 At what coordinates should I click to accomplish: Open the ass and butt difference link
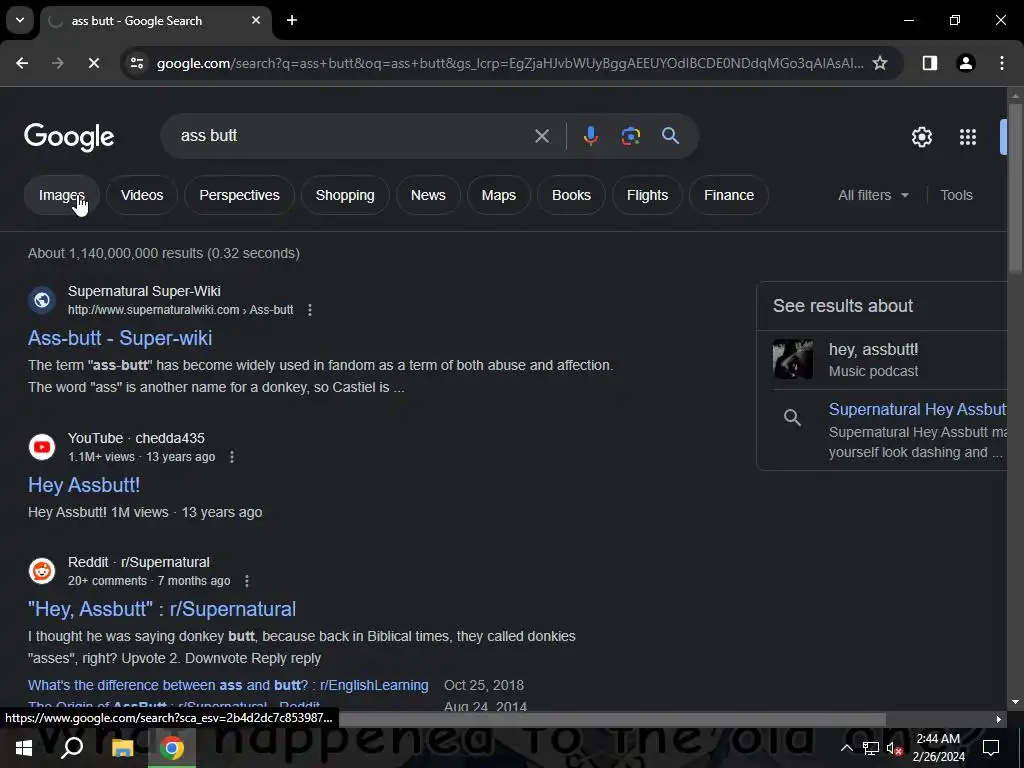(228, 685)
